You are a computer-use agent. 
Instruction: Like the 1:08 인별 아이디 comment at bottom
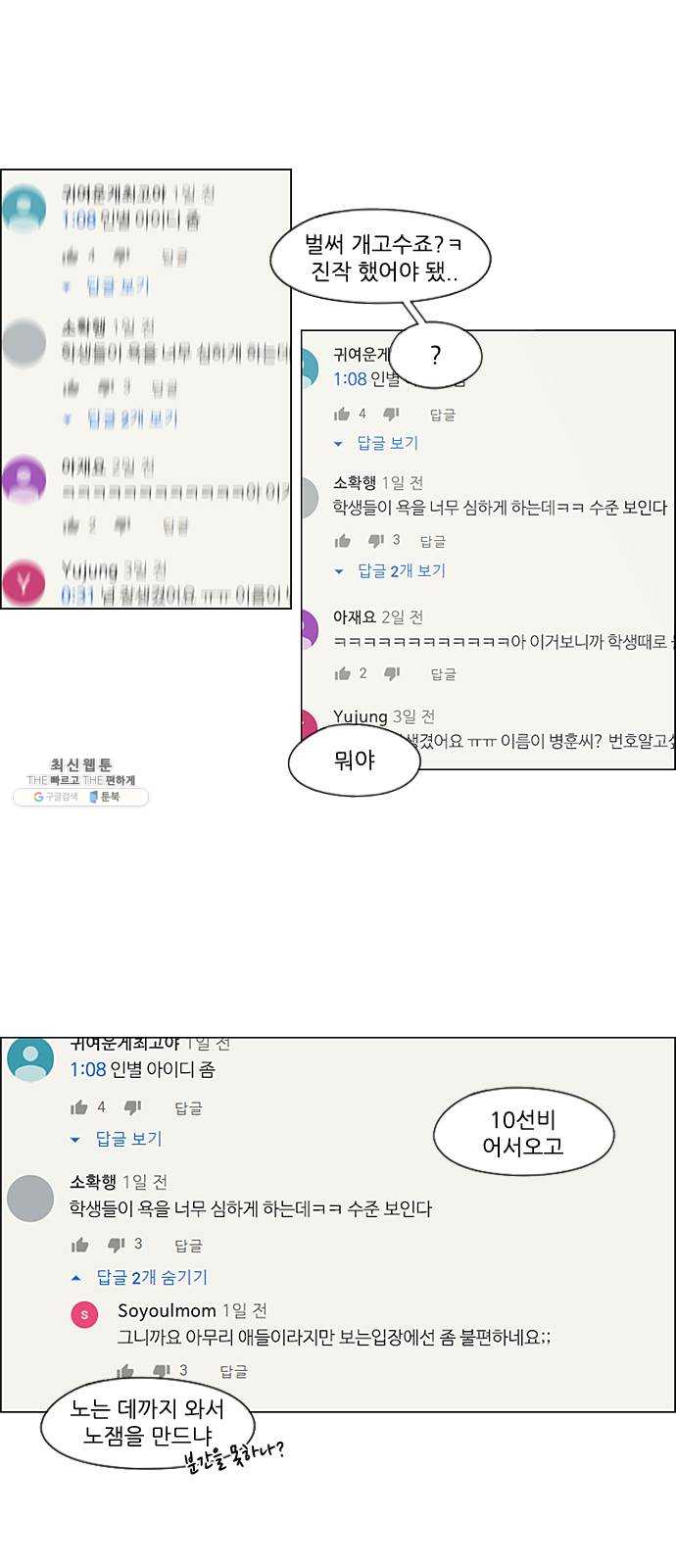coord(80,1107)
